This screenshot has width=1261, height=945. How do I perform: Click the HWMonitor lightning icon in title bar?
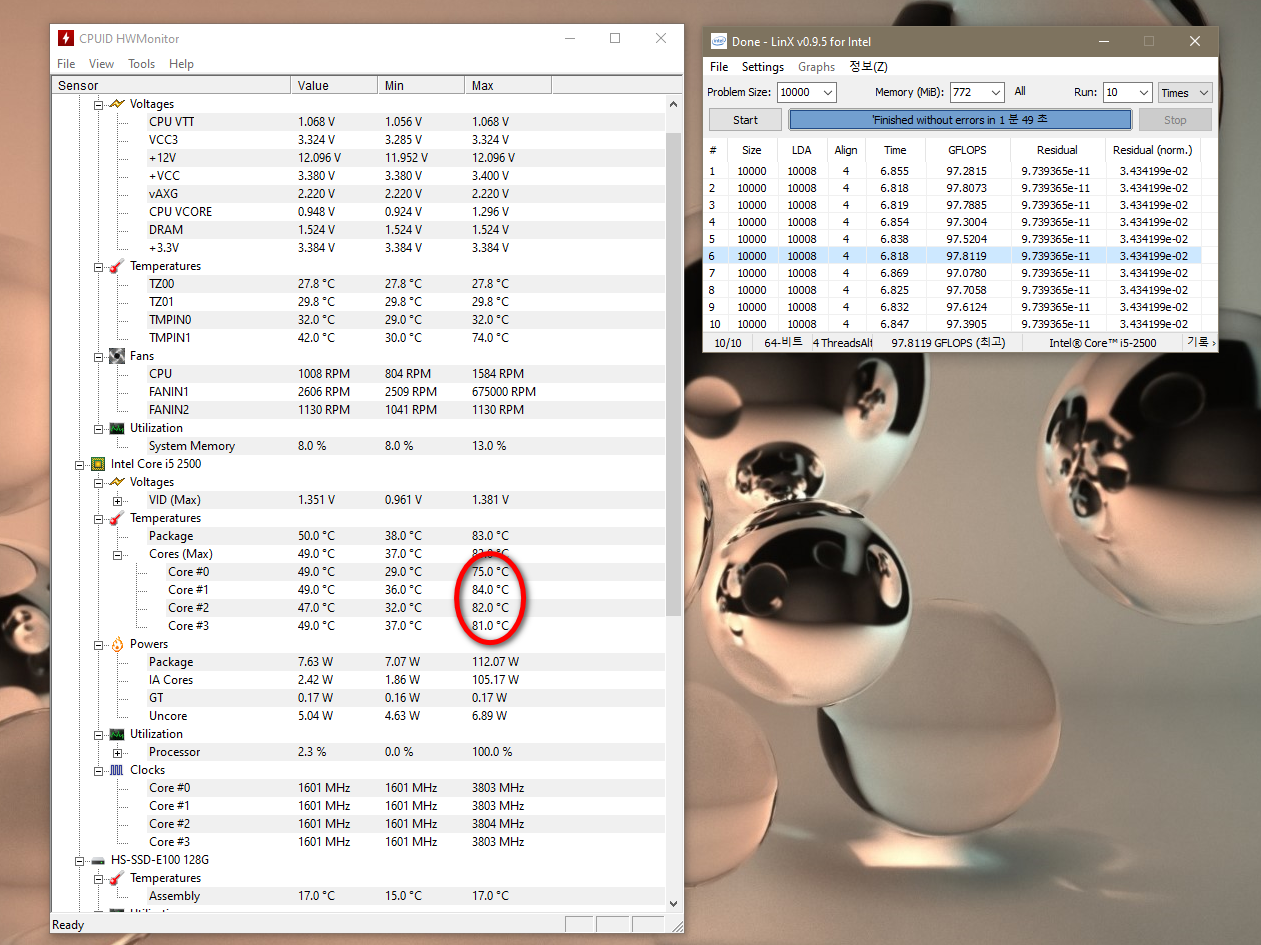66,39
